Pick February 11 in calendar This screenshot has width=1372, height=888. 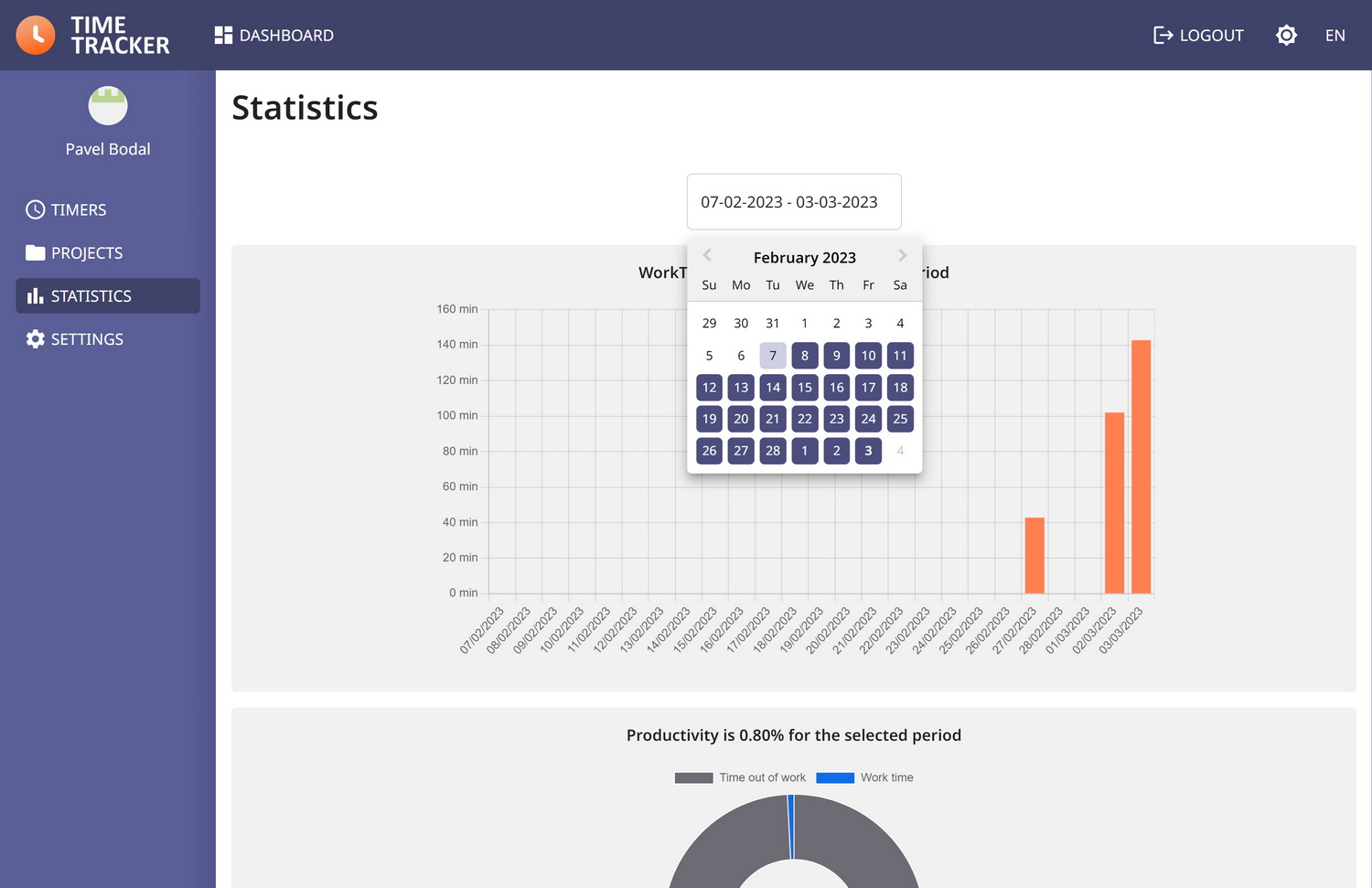pos(900,355)
